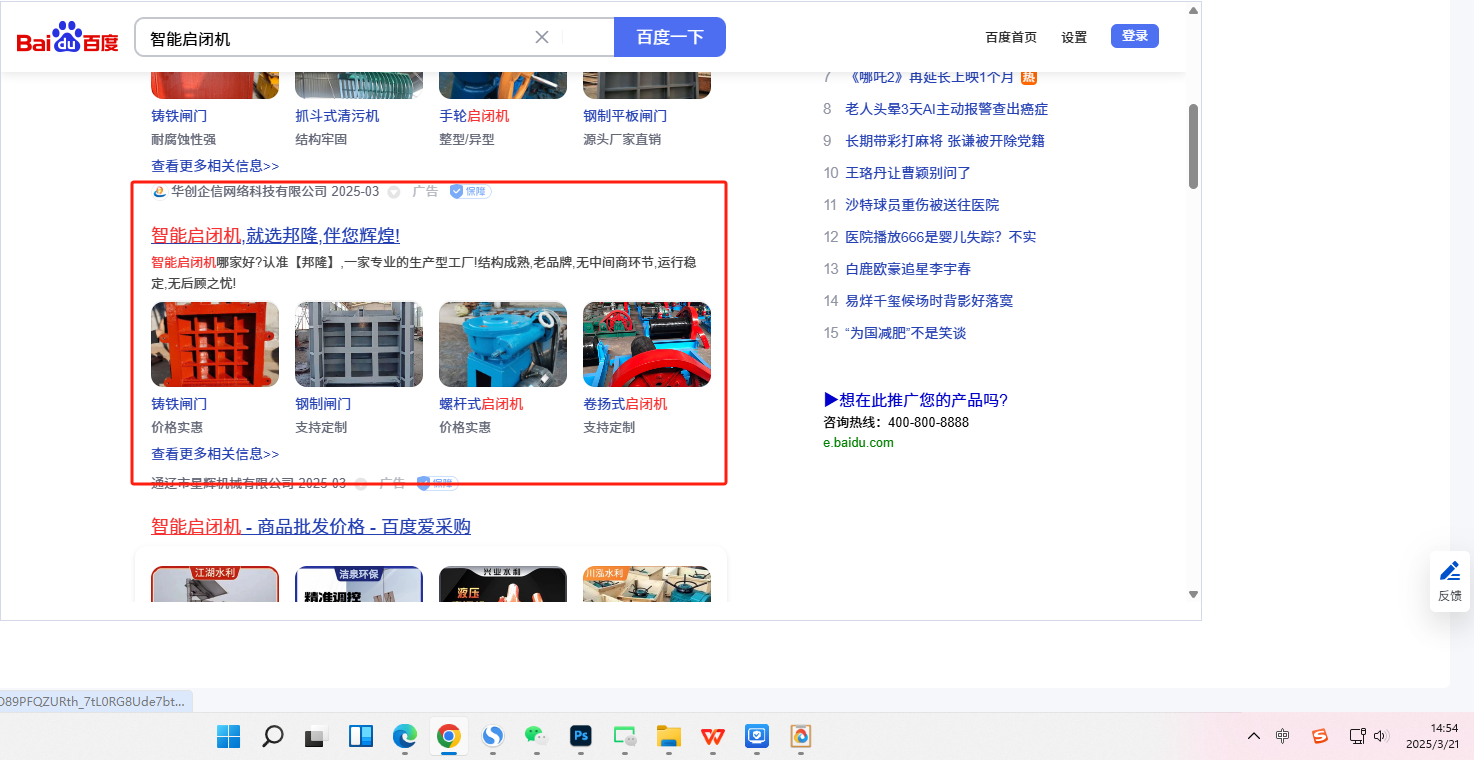Click the 保障 shield badge on 华创企信 ad
The width and height of the screenshot is (1474, 760).
469,191
